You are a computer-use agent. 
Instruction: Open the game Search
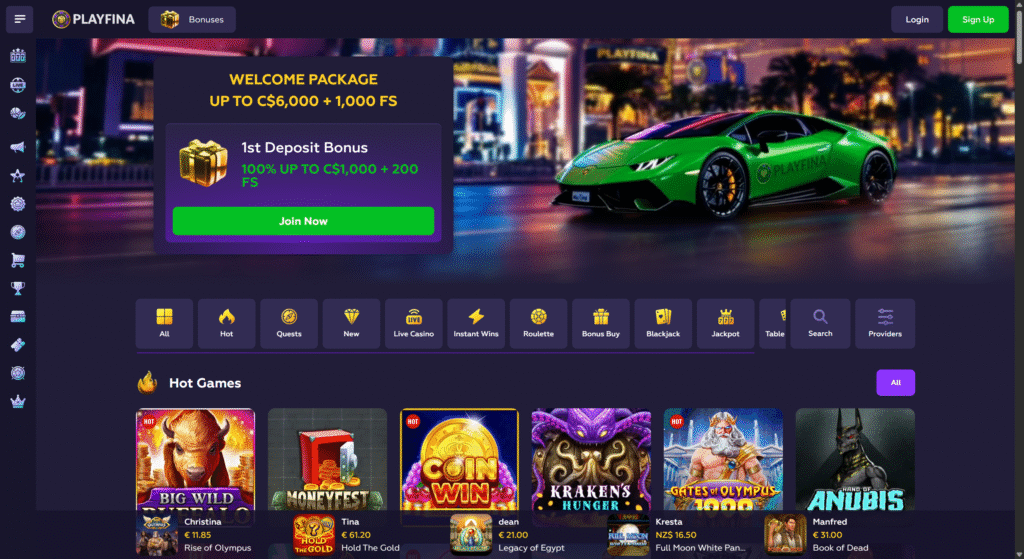coord(820,323)
